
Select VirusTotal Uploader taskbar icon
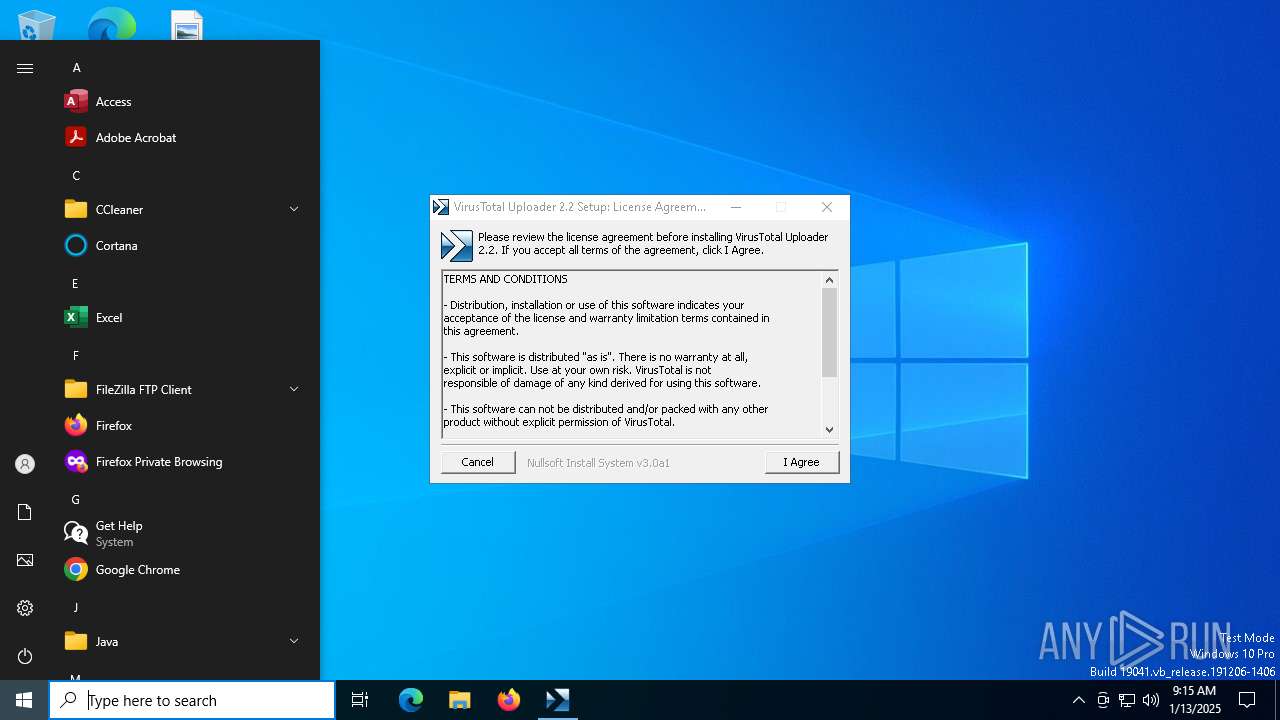pos(557,700)
